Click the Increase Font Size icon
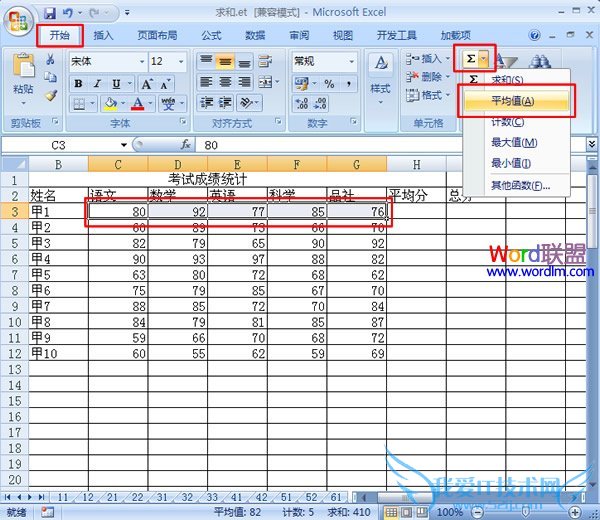600x520 pixels. click(x=147, y=84)
